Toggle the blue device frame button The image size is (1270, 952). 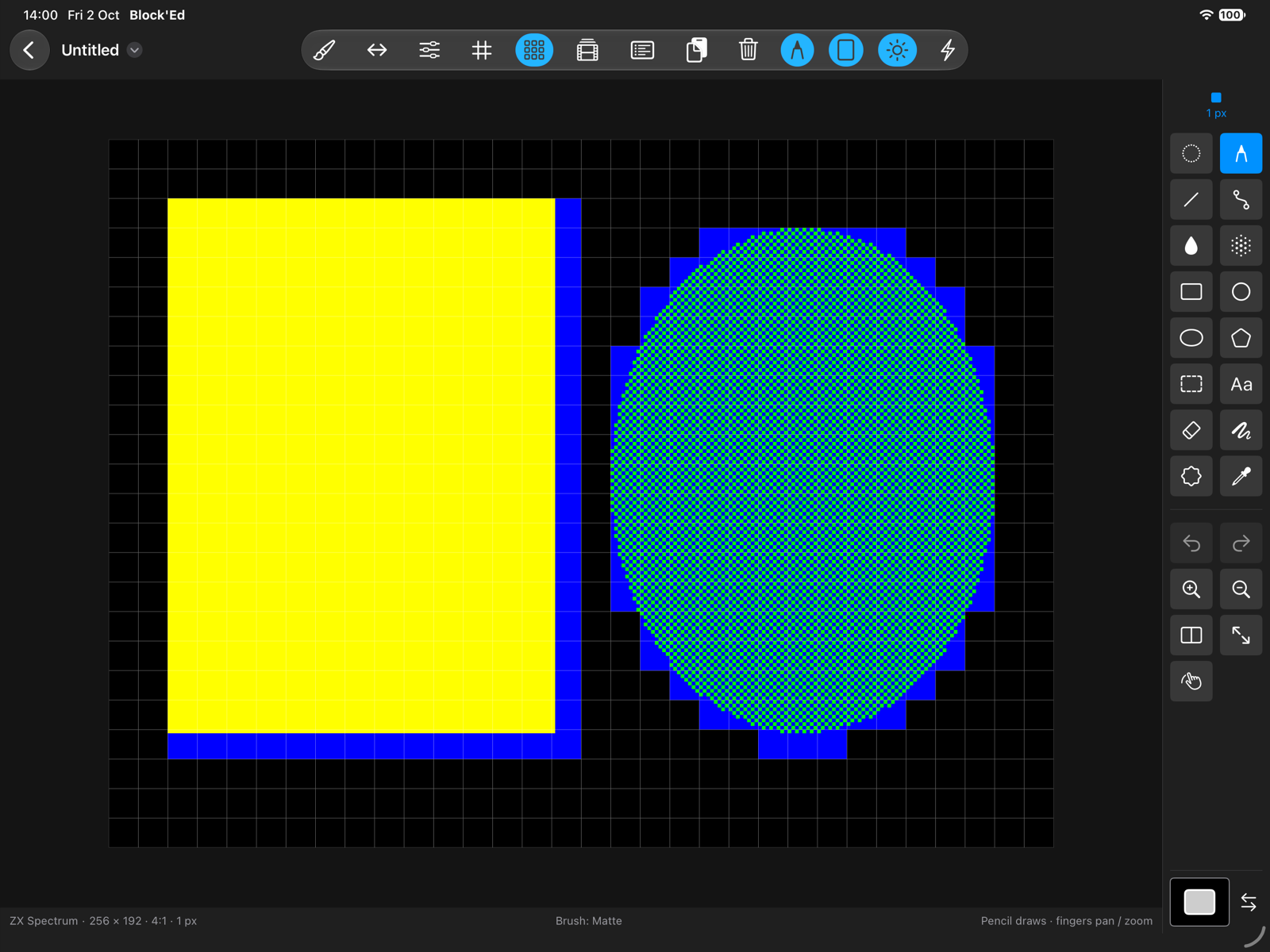coord(846,50)
